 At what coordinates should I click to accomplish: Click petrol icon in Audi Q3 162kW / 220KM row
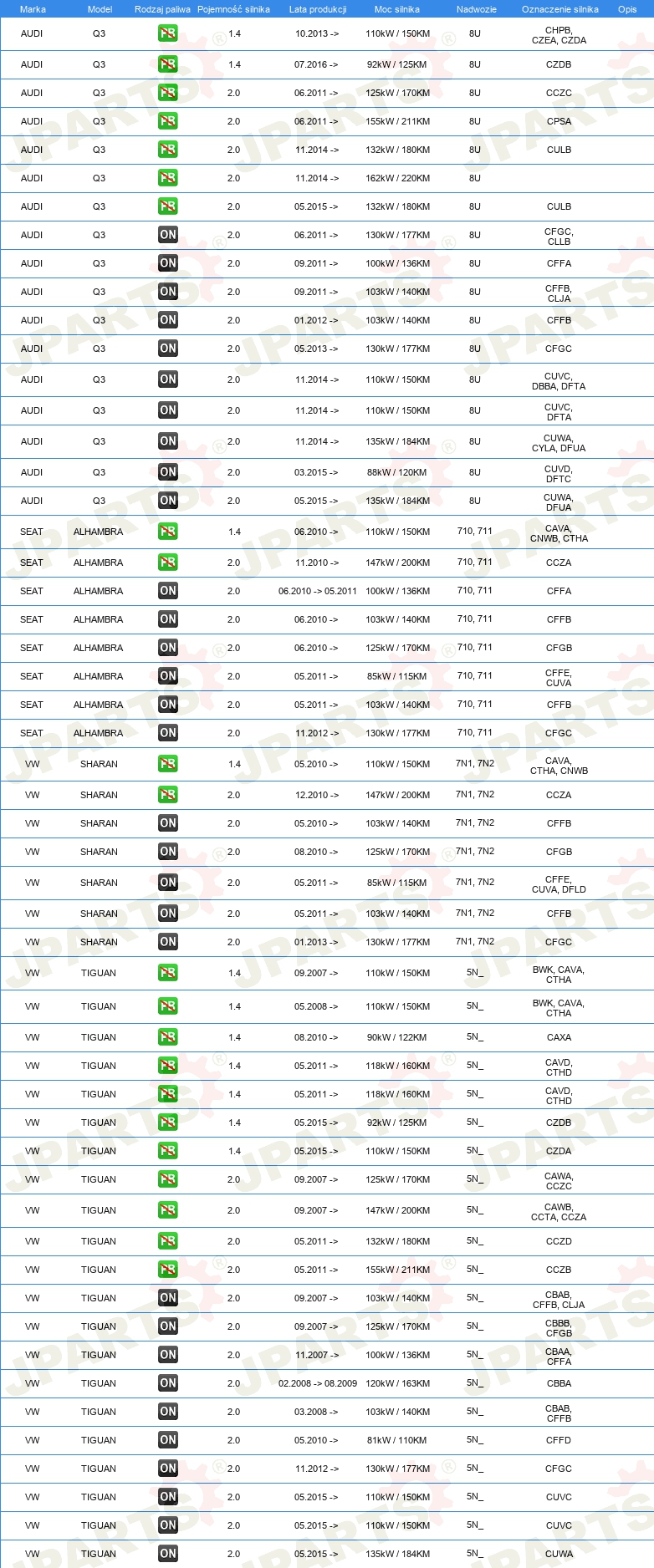pyautogui.click(x=168, y=178)
